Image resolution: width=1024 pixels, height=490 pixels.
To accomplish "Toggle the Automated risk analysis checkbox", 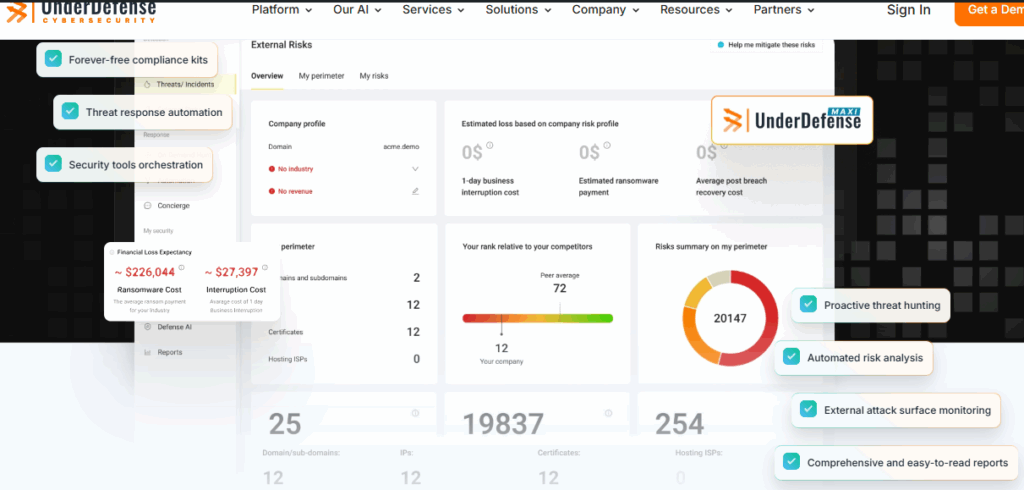I will click(792, 357).
